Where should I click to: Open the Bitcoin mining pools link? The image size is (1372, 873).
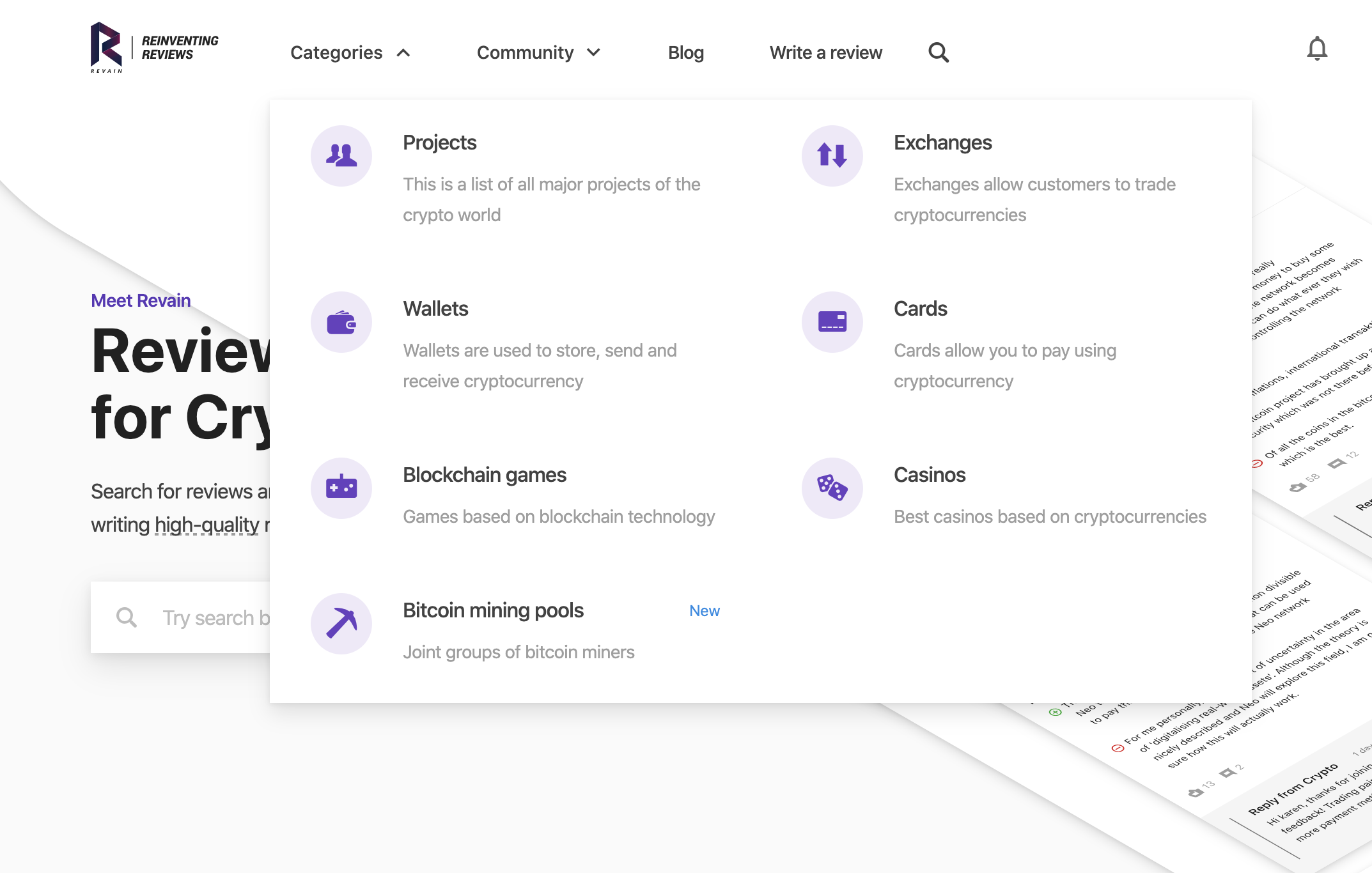[493, 610]
